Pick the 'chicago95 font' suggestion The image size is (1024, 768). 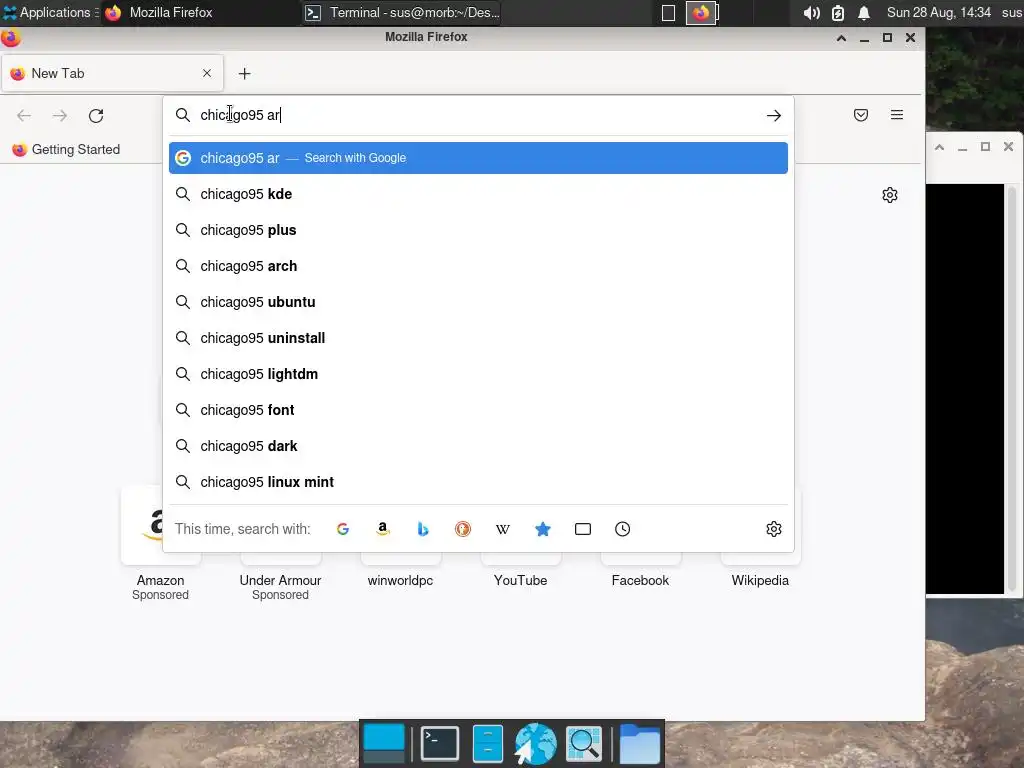pos(478,409)
